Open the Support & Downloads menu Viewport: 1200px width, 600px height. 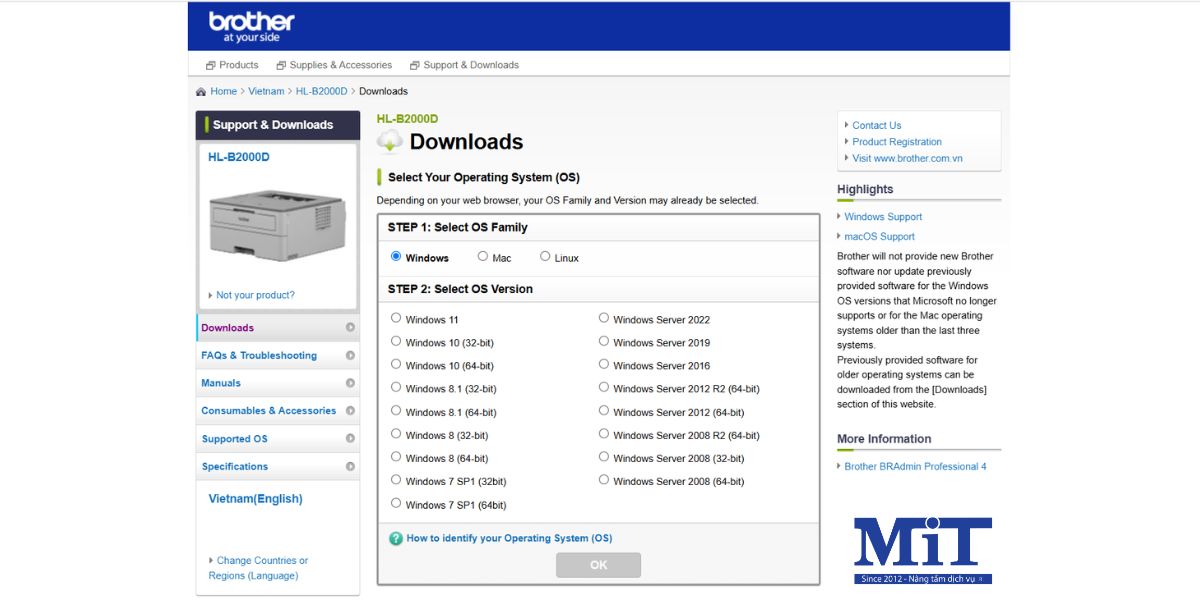tap(464, 65)
